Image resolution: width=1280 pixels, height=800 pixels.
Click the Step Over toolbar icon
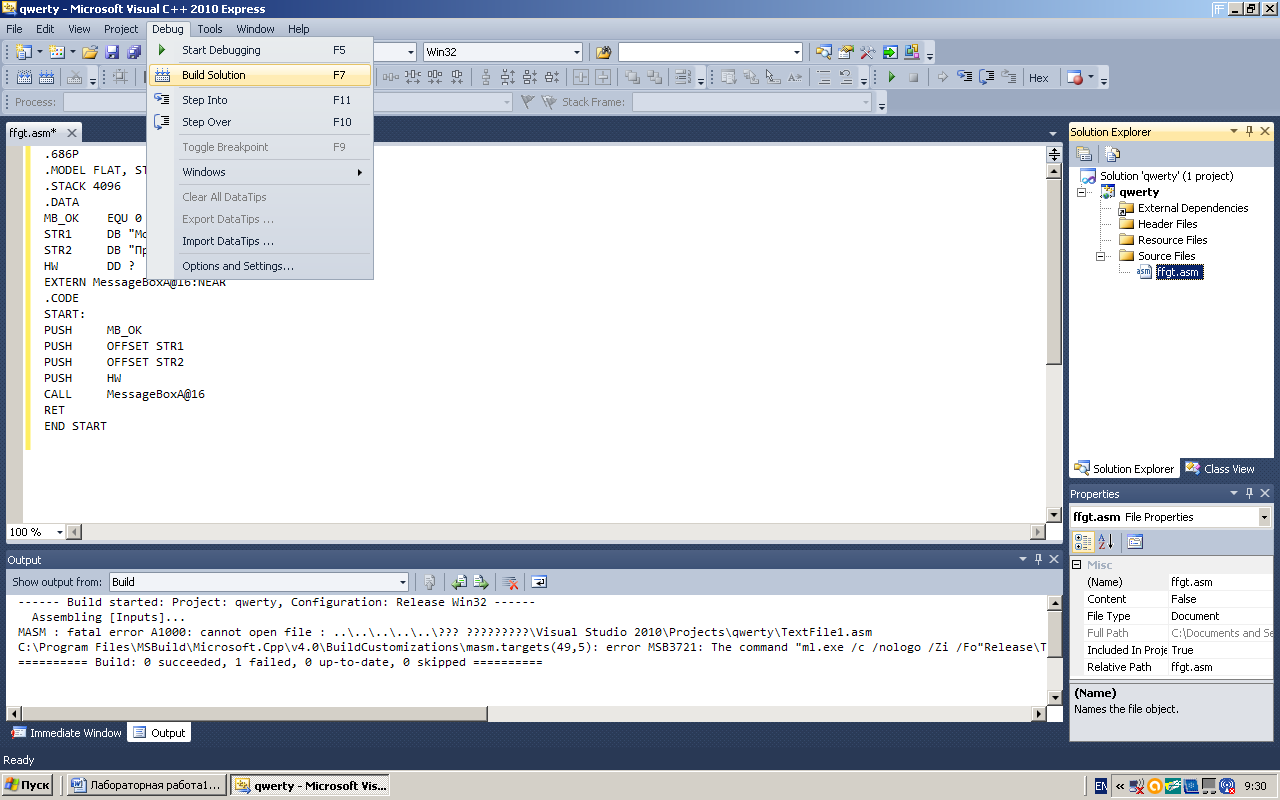(x=986, y=77)
